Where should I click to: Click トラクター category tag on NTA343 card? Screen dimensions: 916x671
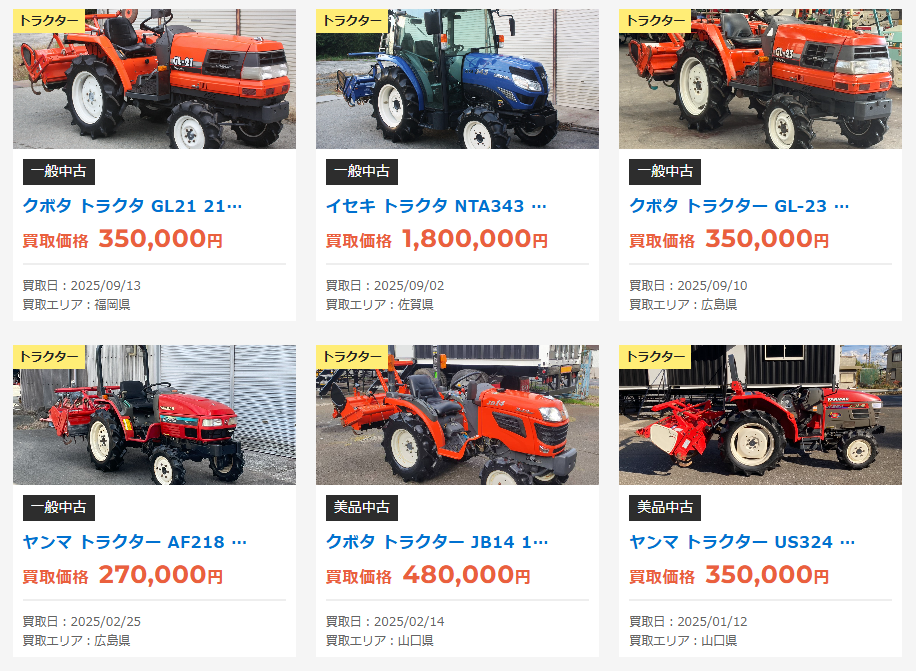(352, 21)
